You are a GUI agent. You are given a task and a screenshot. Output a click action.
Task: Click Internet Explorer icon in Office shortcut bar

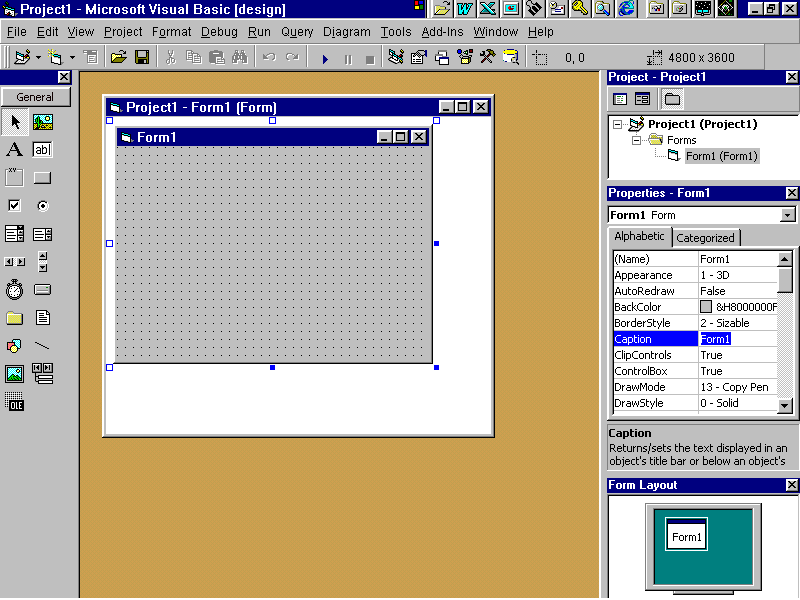(x=627, y=8)
